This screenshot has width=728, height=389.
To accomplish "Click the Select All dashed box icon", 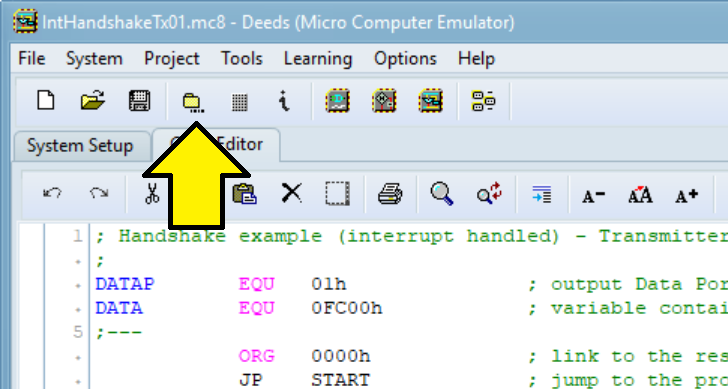I will coord(338,194).
